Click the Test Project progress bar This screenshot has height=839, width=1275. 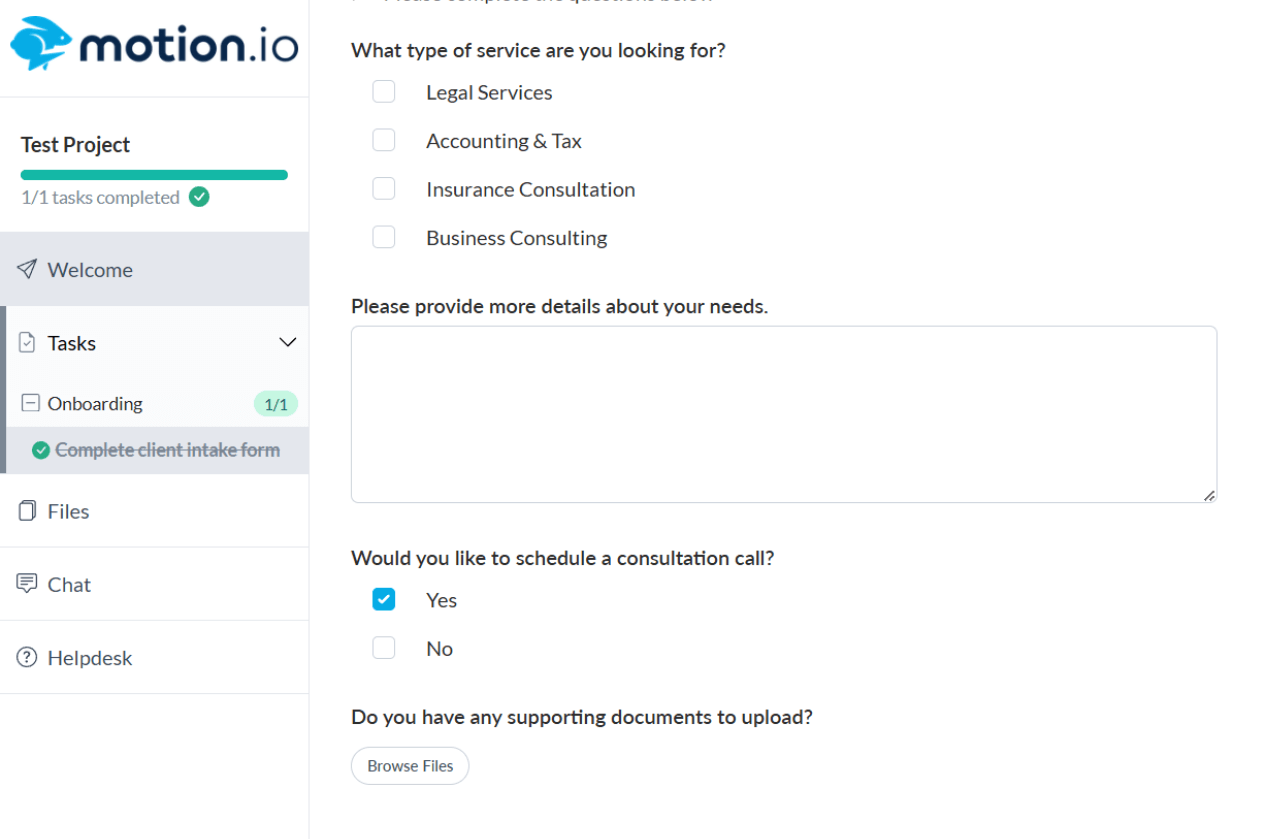tap(154, 175)
